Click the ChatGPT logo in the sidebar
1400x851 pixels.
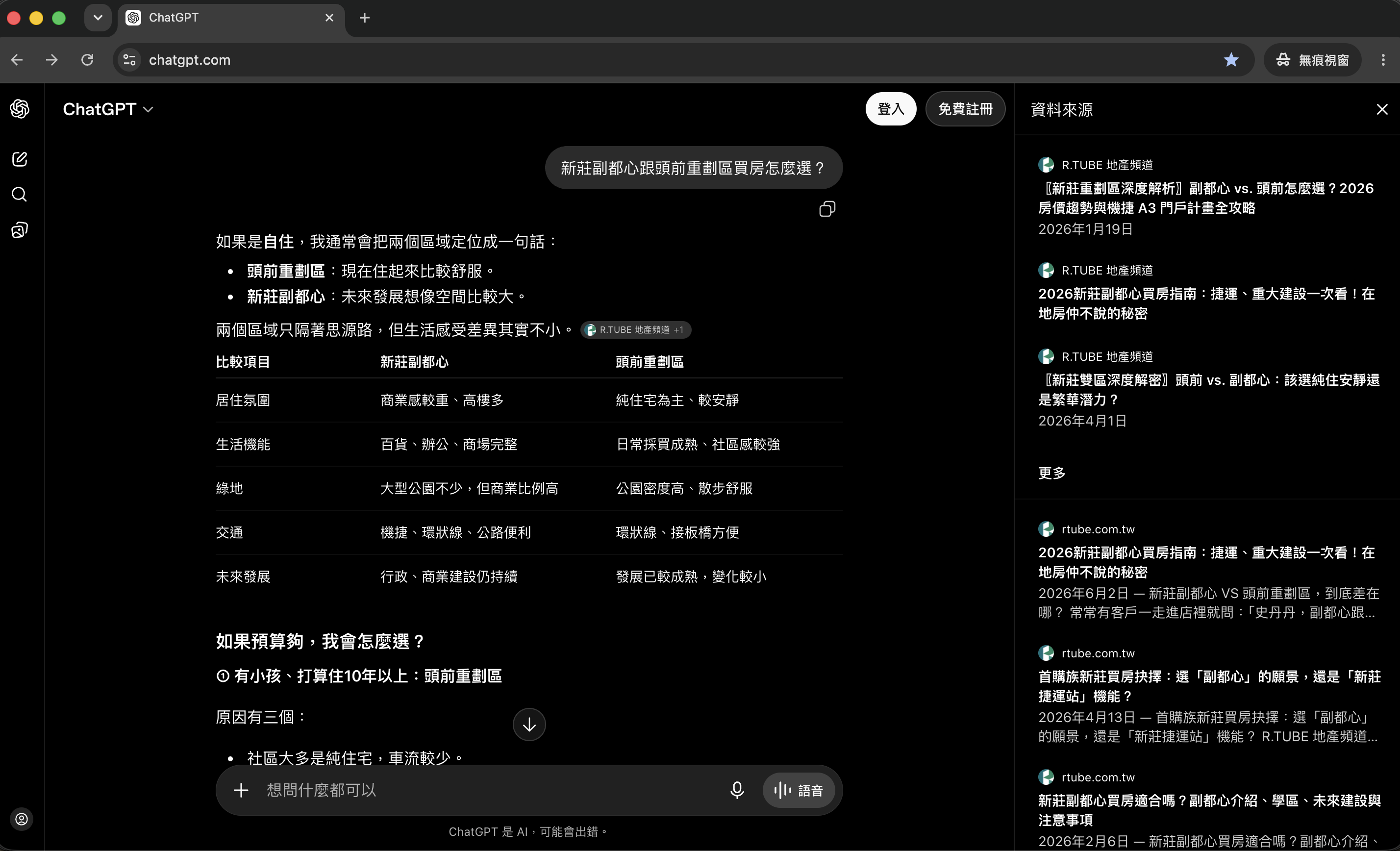[x=20, y=108]
